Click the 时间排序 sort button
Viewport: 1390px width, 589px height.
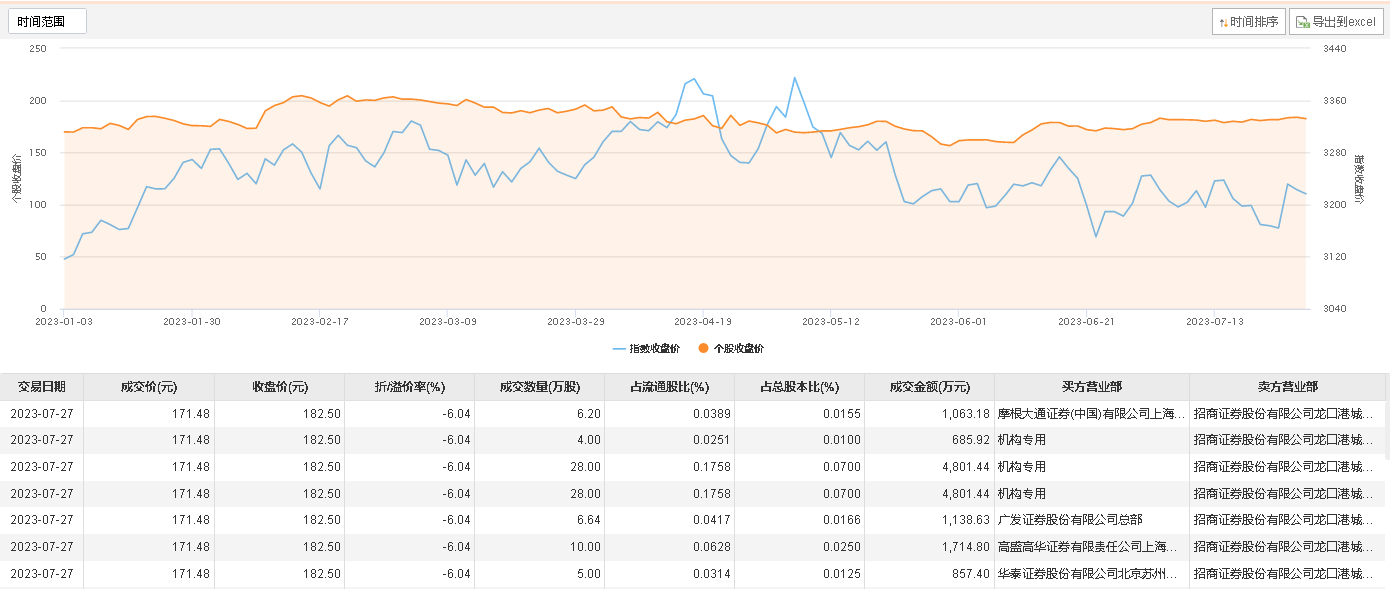(1249, 22)
